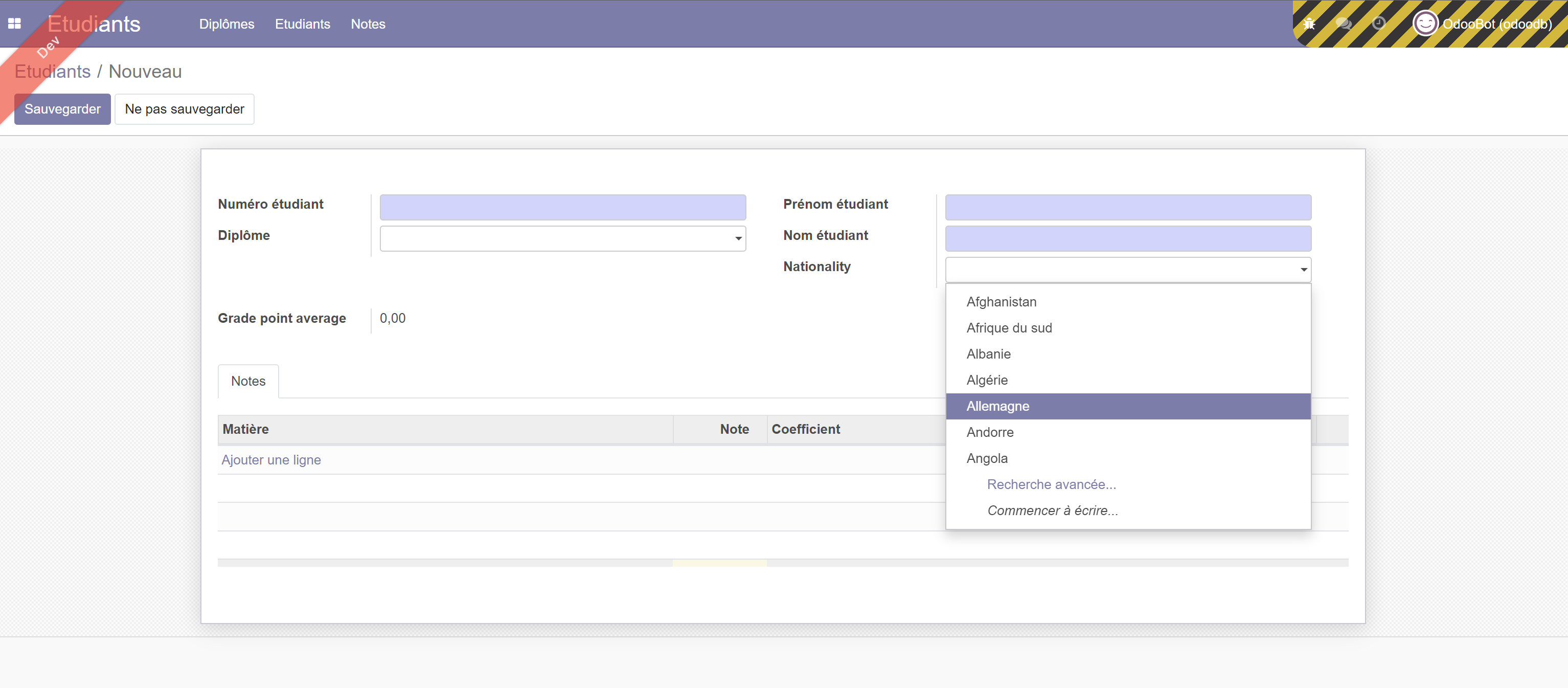Choose Afghanistan in the dropdown list
Viewport: 1568px width, 688px height.
tap(1002, 302)
